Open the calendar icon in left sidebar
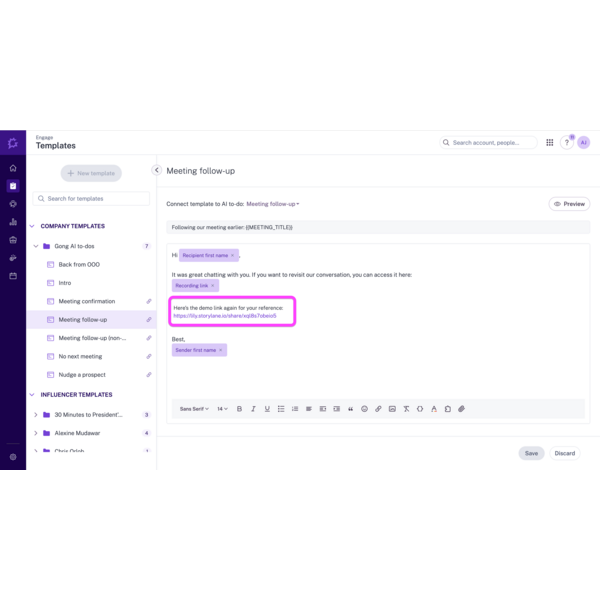The height and width of the screenshot is (600, 600). coord(13,276)
